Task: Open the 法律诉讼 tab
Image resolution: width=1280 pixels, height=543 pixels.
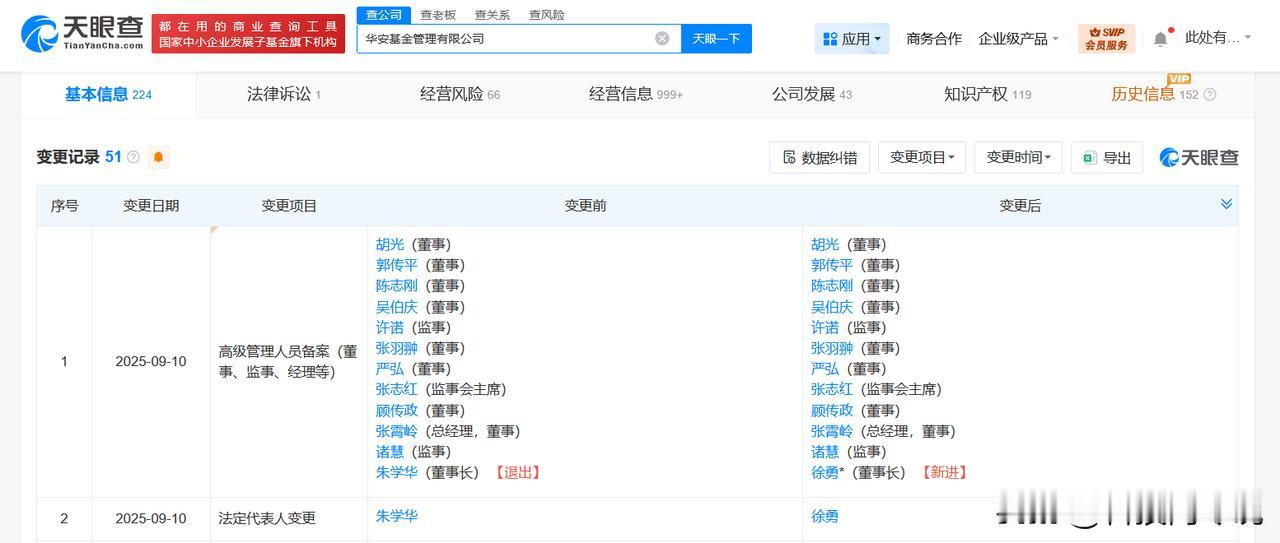Action: 284,94
